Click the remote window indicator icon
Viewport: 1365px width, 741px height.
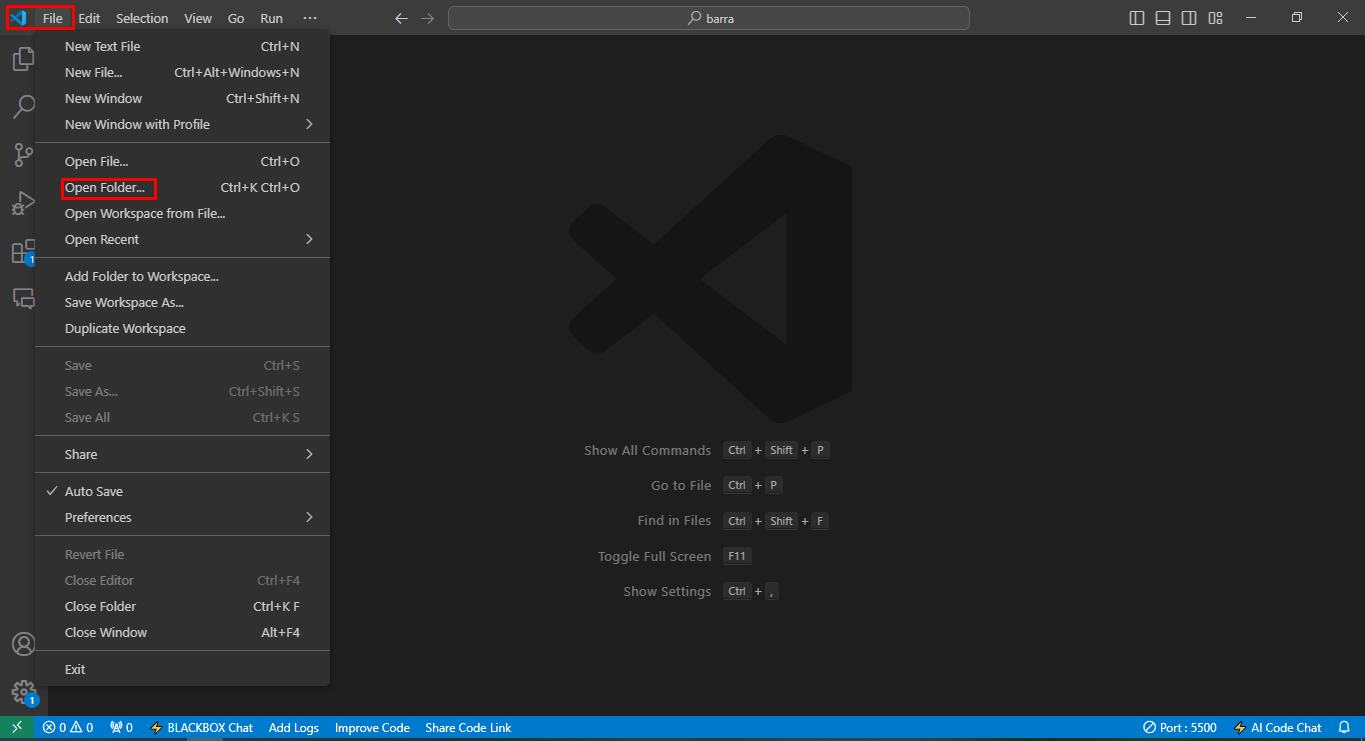[x=17, y=728]
